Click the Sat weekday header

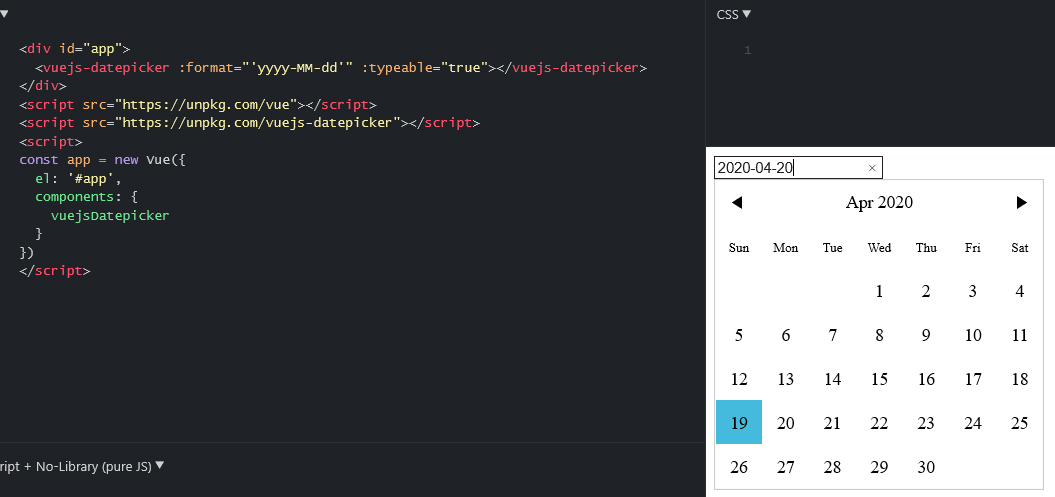tap(1020, 247)
